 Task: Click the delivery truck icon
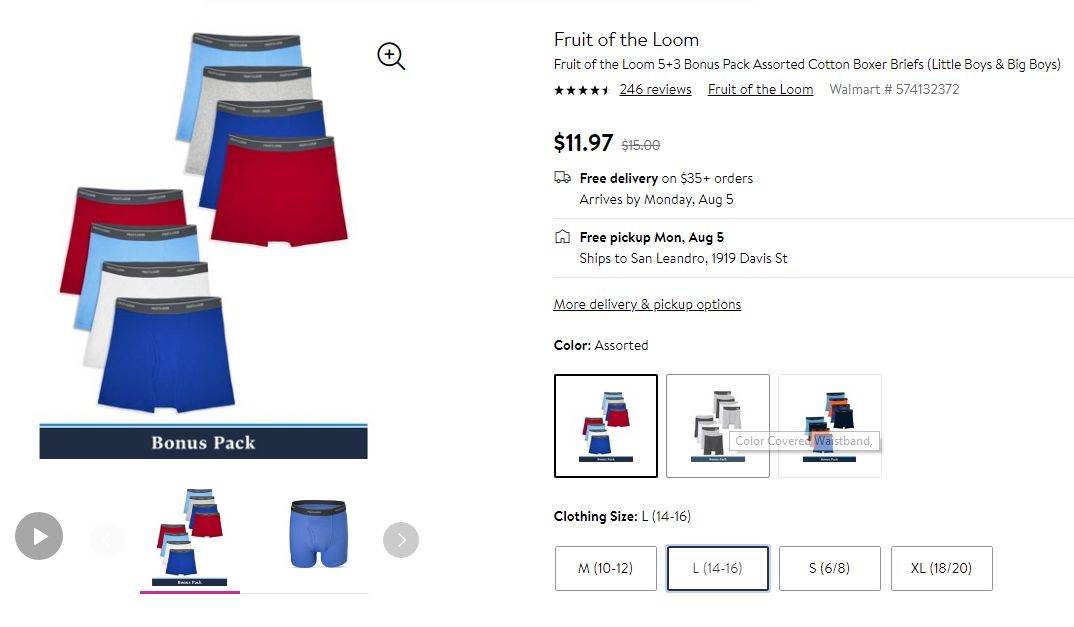tap(562, 177)
